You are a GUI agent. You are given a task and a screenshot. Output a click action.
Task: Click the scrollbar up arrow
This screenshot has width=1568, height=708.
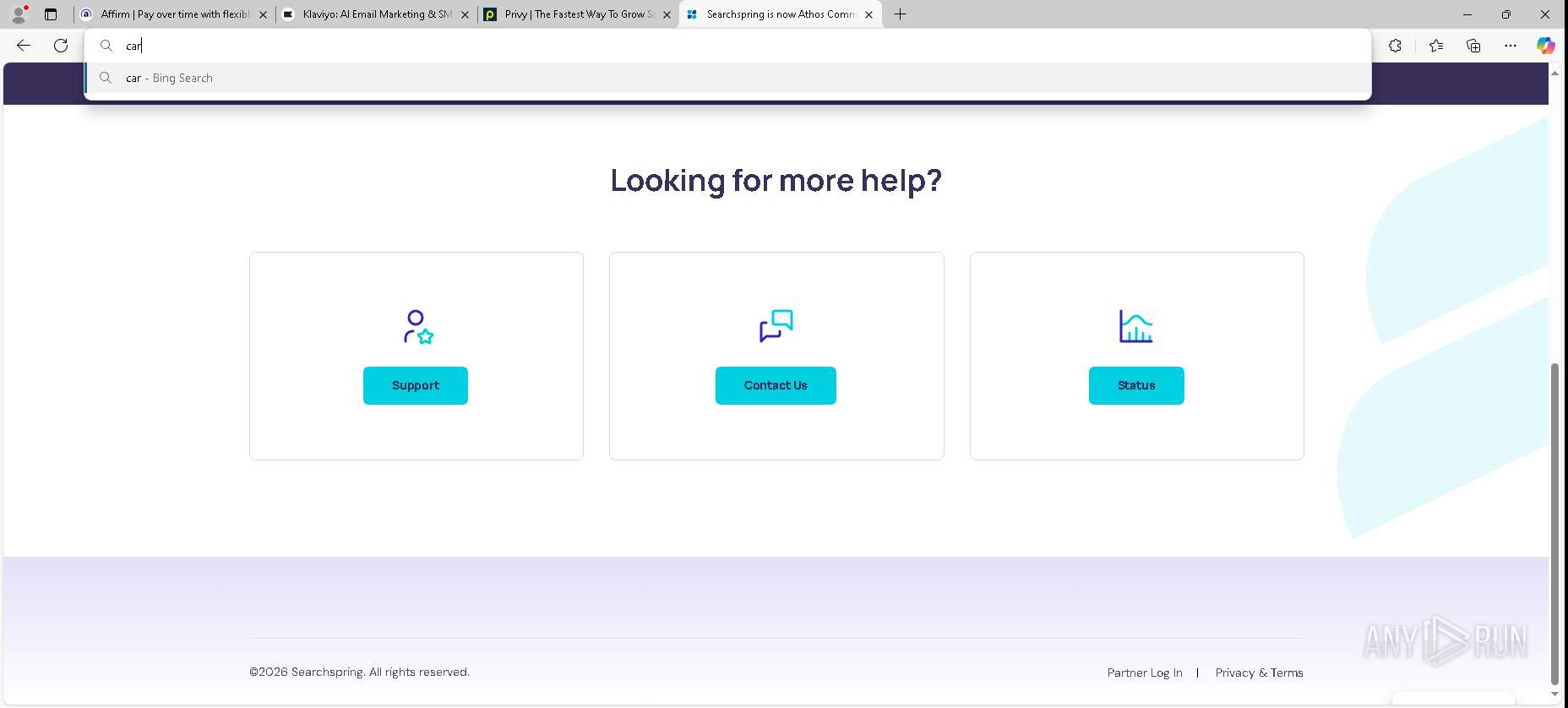1554,74
